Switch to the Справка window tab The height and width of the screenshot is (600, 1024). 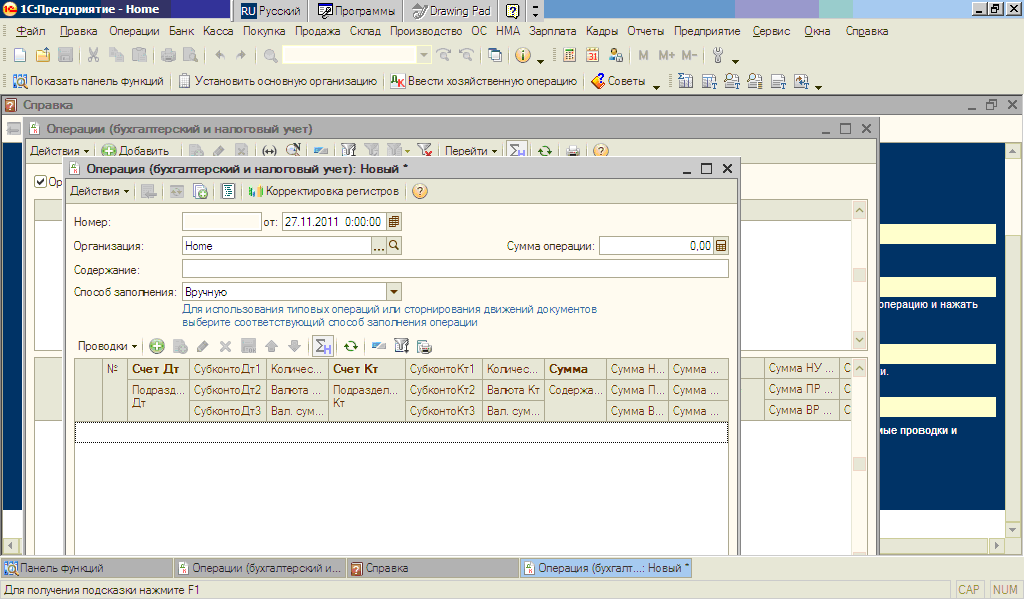pyautogui.click(x=433, y=568)
